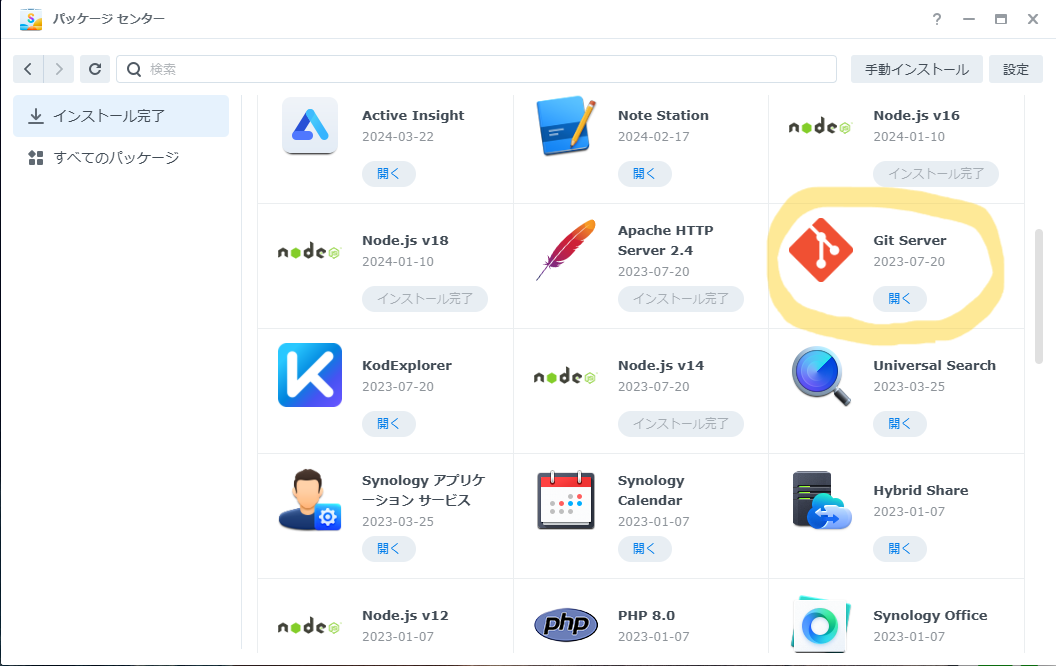The width and height of the screenshot is (1056, 666).
Task: Open Synology アプリケーション サービス with 開く button
Action: [389, 549]
